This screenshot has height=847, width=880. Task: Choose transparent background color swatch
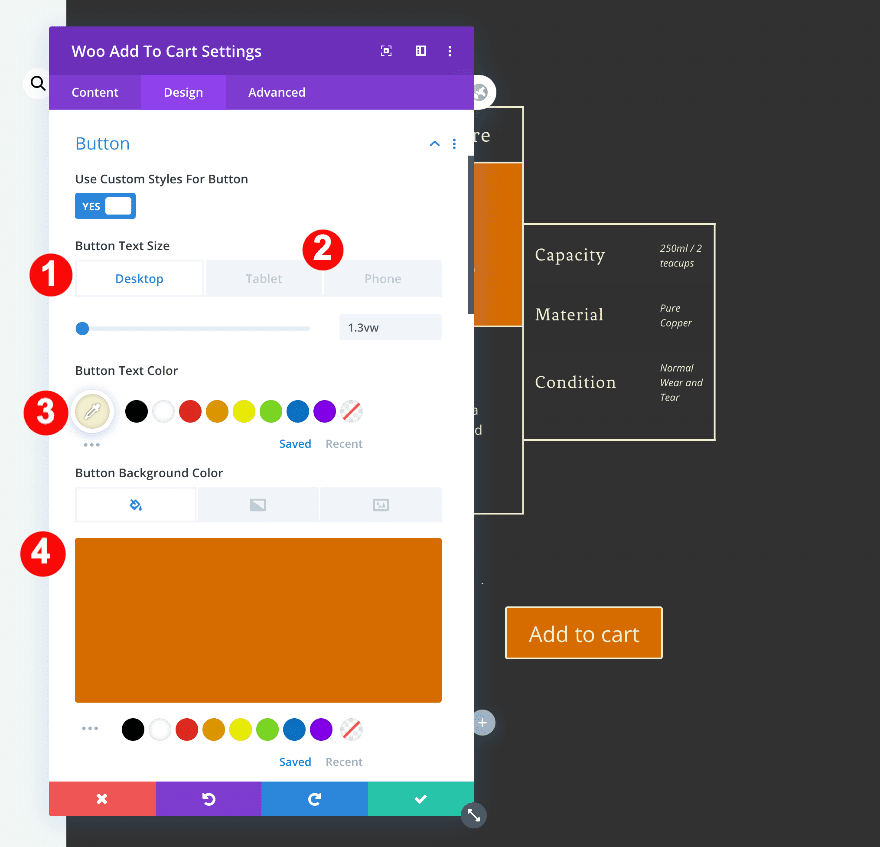[x=352, y=730]
